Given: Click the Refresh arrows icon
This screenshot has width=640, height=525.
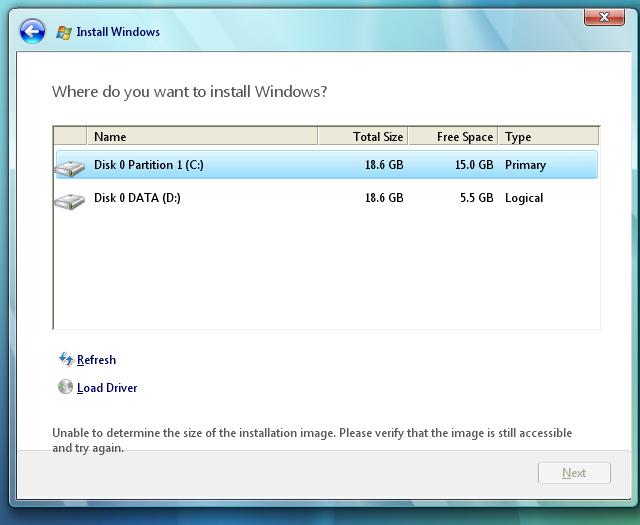Looking at the screenshot, I should click(x=66, y=360).
